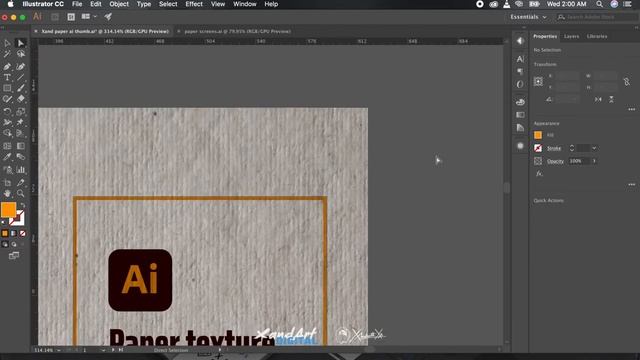Select the Symbol Sprayer tool
Viewport: 640px width, 360px height.
(x=7, y=169)
